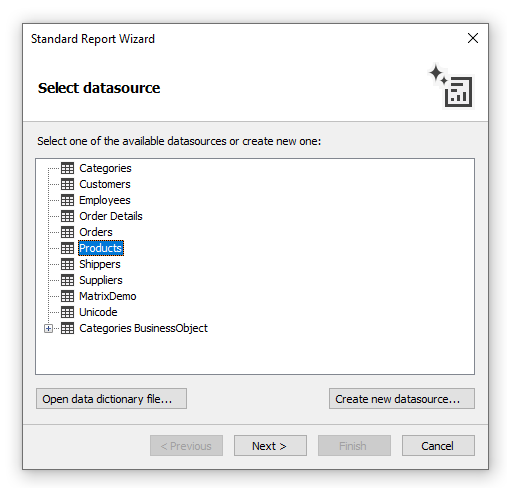The height and width of the screenshot is (488, 507).
Task: Select the Customers datasource label
Action: [105, 184]
